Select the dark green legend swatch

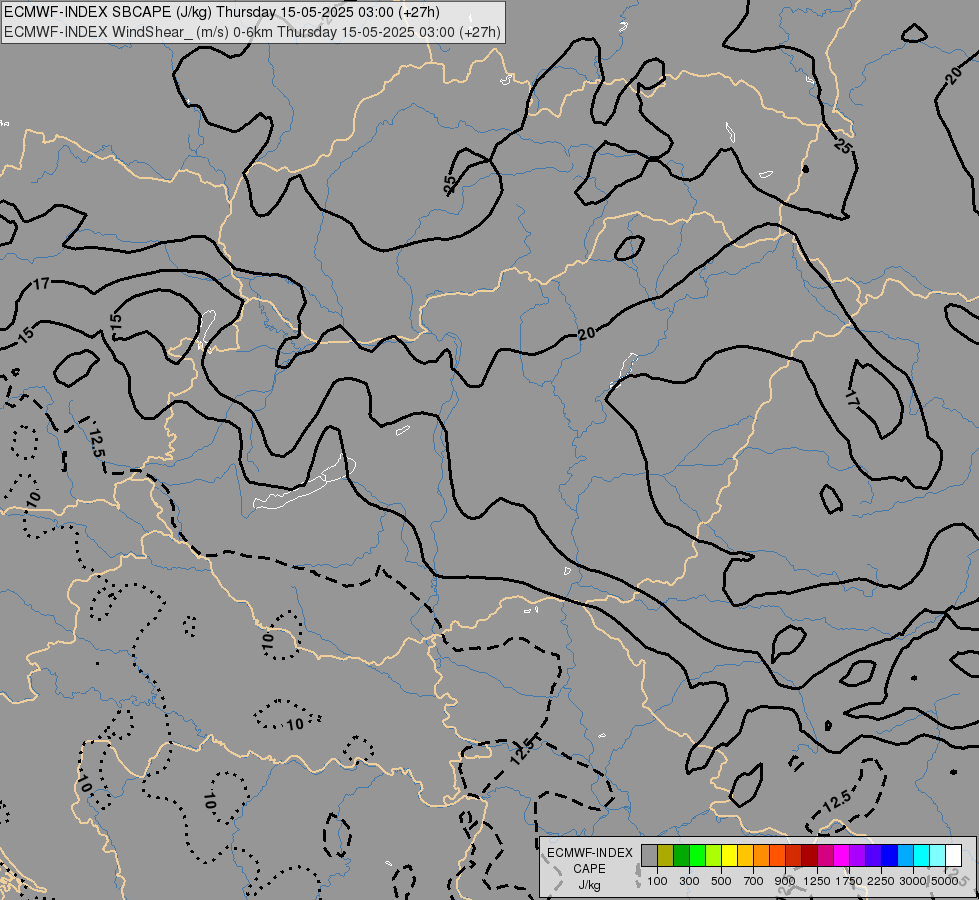click(681, 856)
